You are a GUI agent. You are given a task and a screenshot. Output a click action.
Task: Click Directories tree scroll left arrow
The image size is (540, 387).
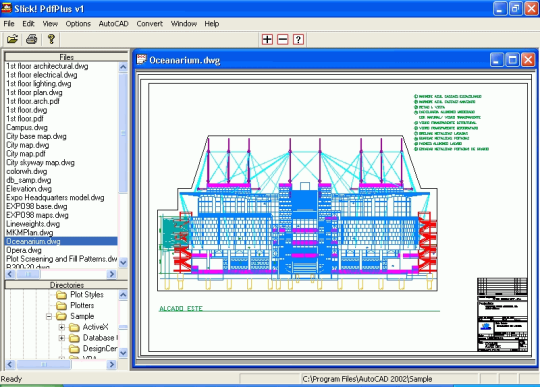tap(10, 364)
